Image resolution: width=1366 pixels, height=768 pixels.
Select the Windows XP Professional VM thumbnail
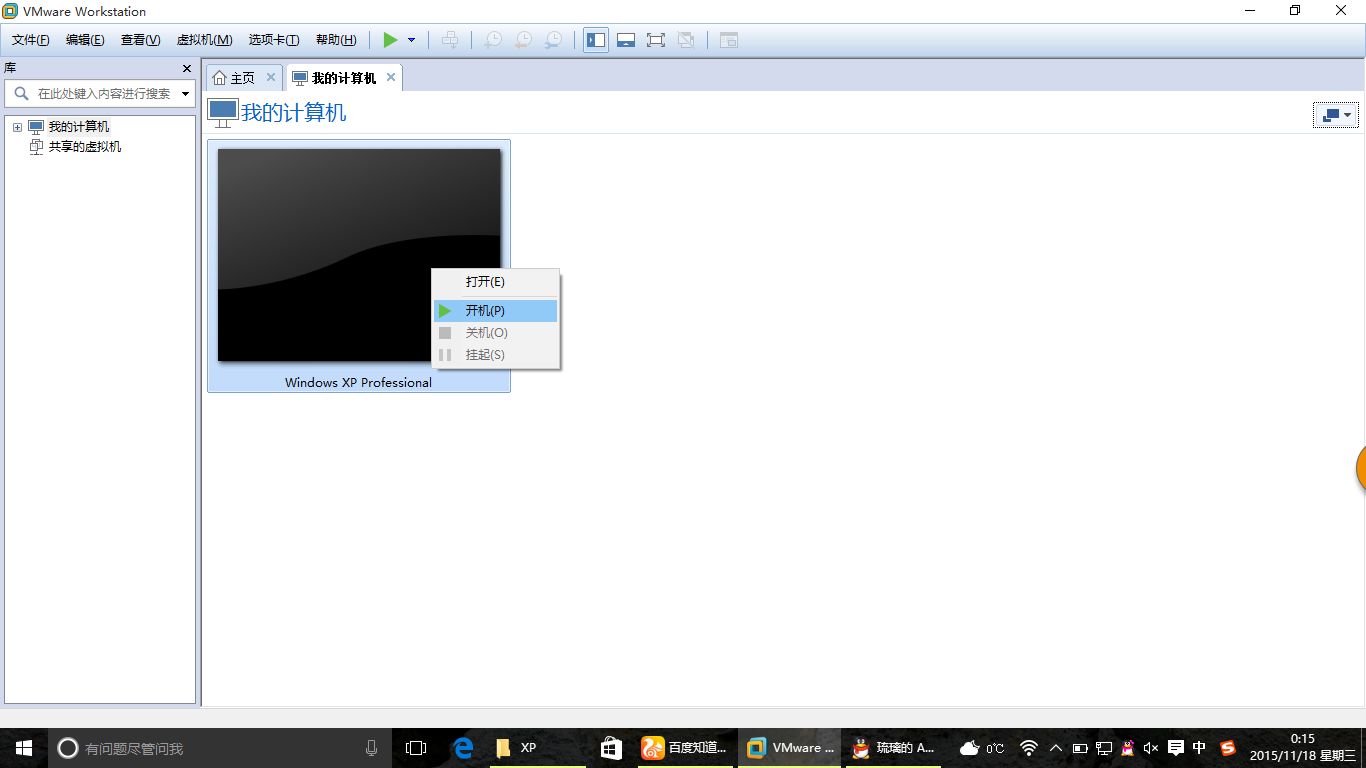tap(359, 254)
